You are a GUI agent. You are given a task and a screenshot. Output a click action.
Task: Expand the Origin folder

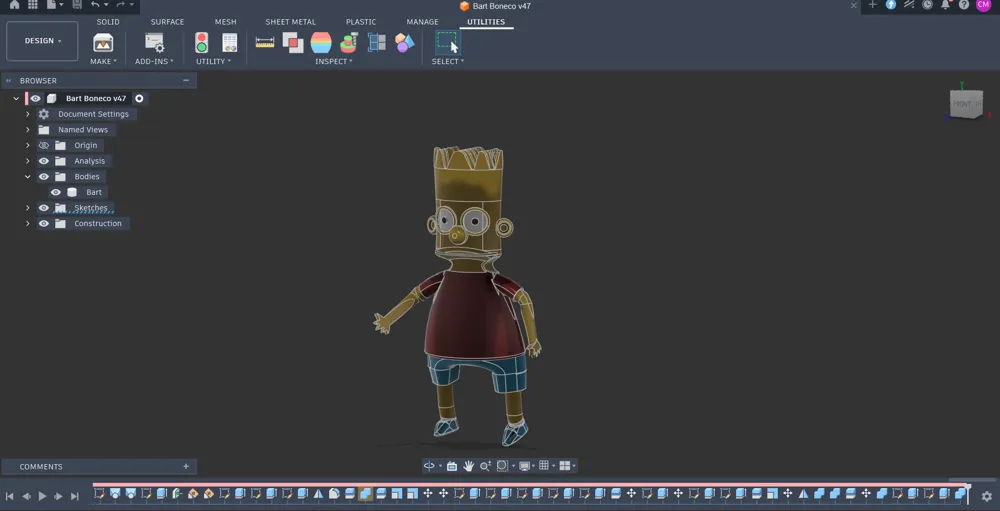click(x=27, y=145)
